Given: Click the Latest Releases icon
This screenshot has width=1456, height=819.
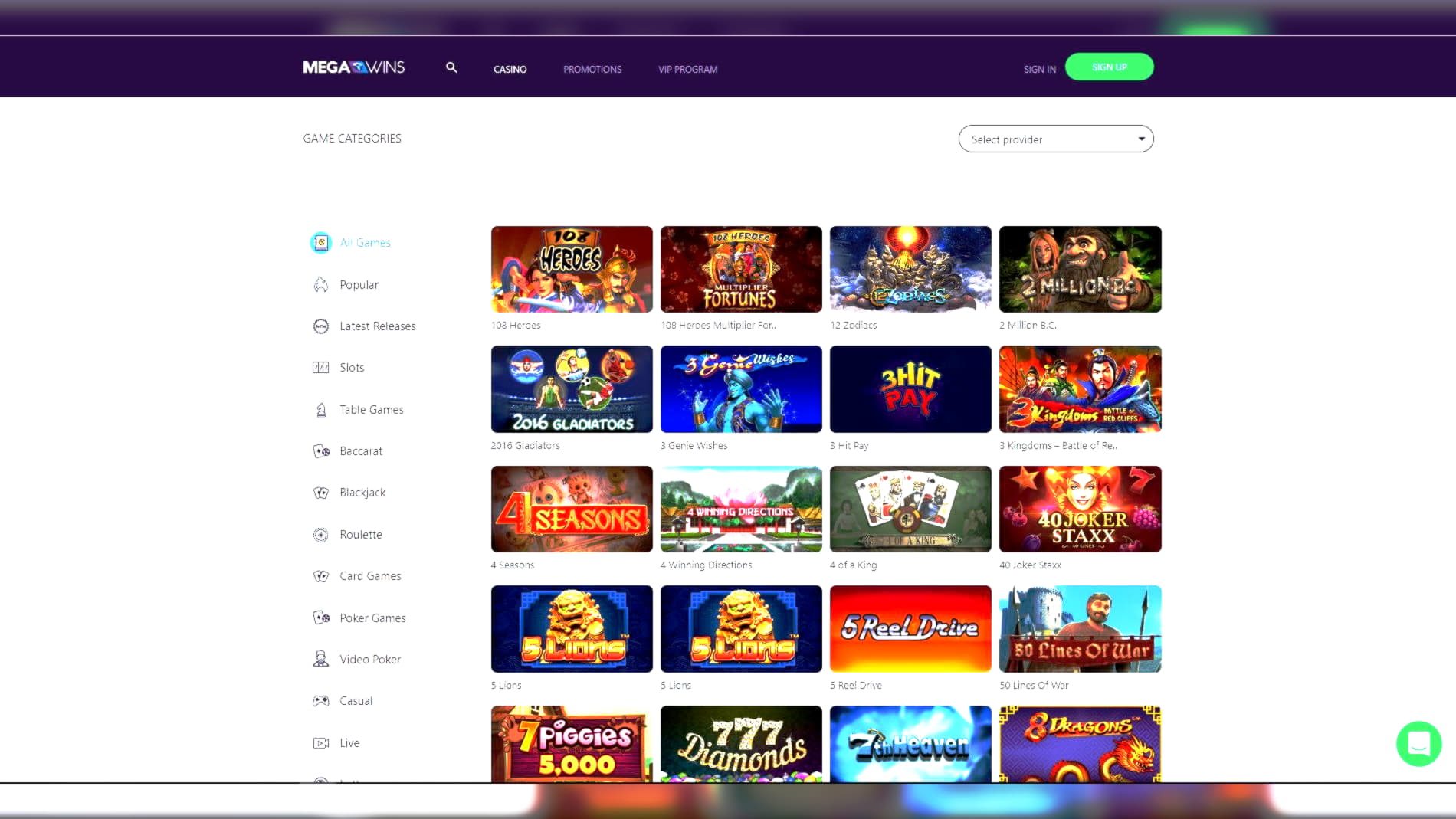Looking at the screenshot, I should [321, 326].
